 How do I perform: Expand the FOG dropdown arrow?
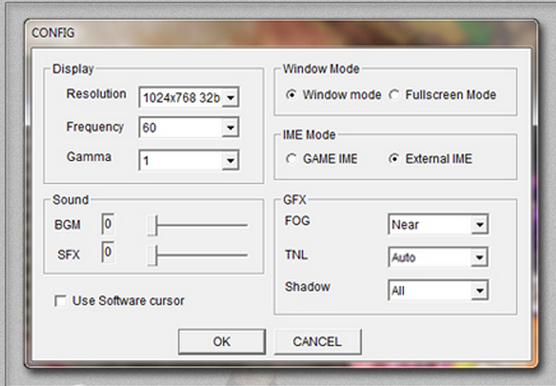[480, 224]
